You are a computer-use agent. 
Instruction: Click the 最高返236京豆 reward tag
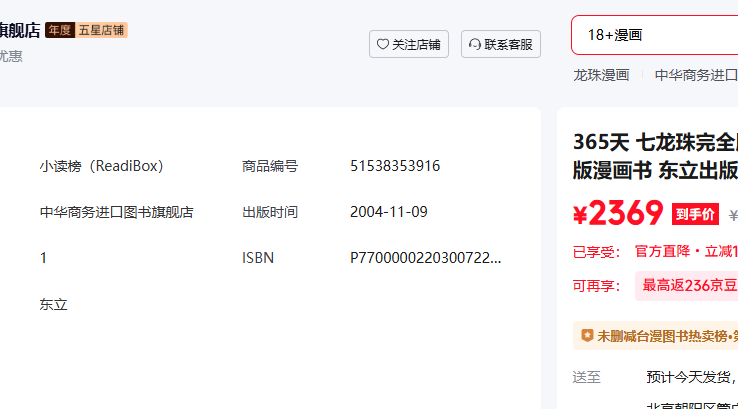[x=688, y=285]
